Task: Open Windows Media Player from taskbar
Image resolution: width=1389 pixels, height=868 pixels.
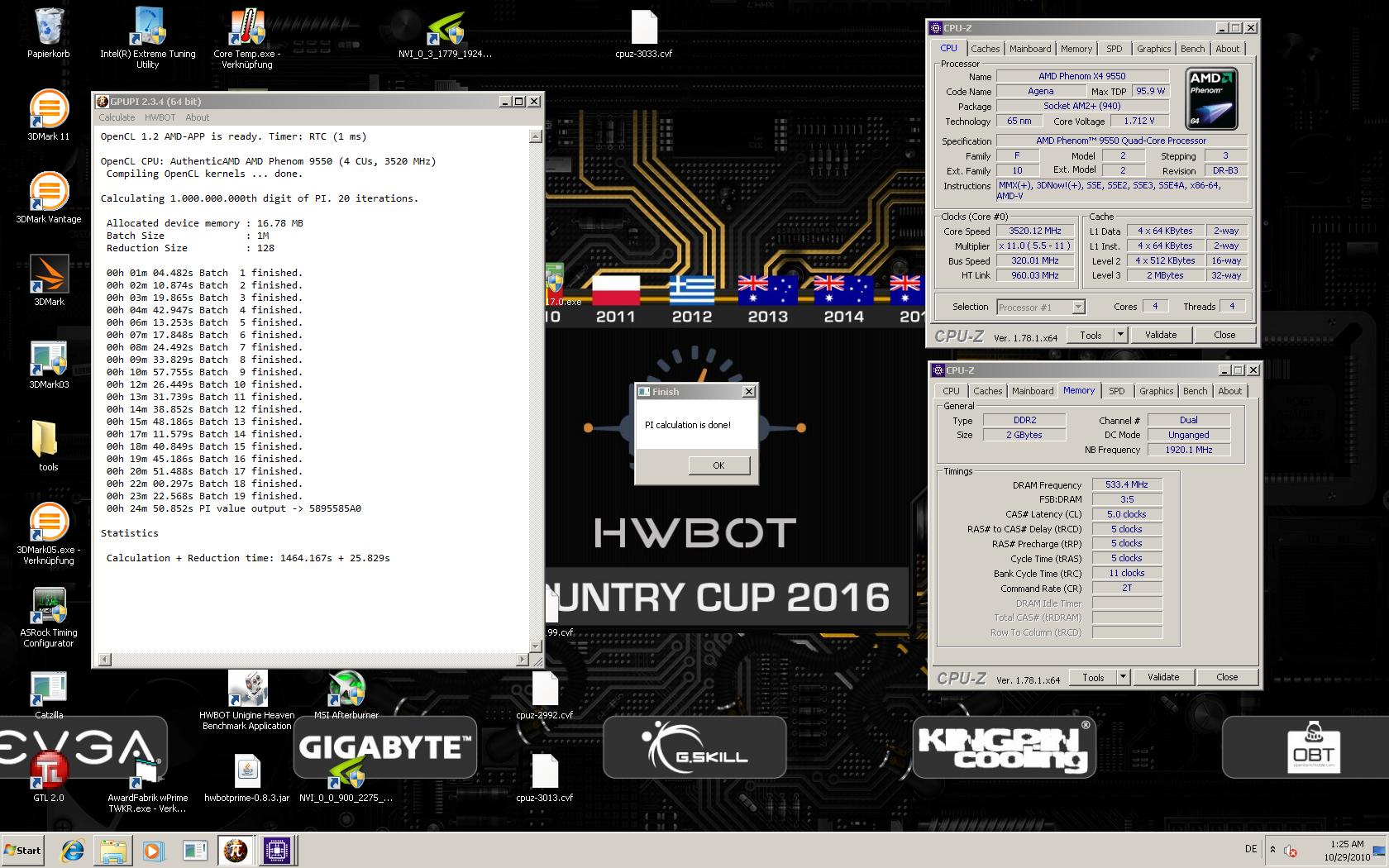Action: [153, 850]
